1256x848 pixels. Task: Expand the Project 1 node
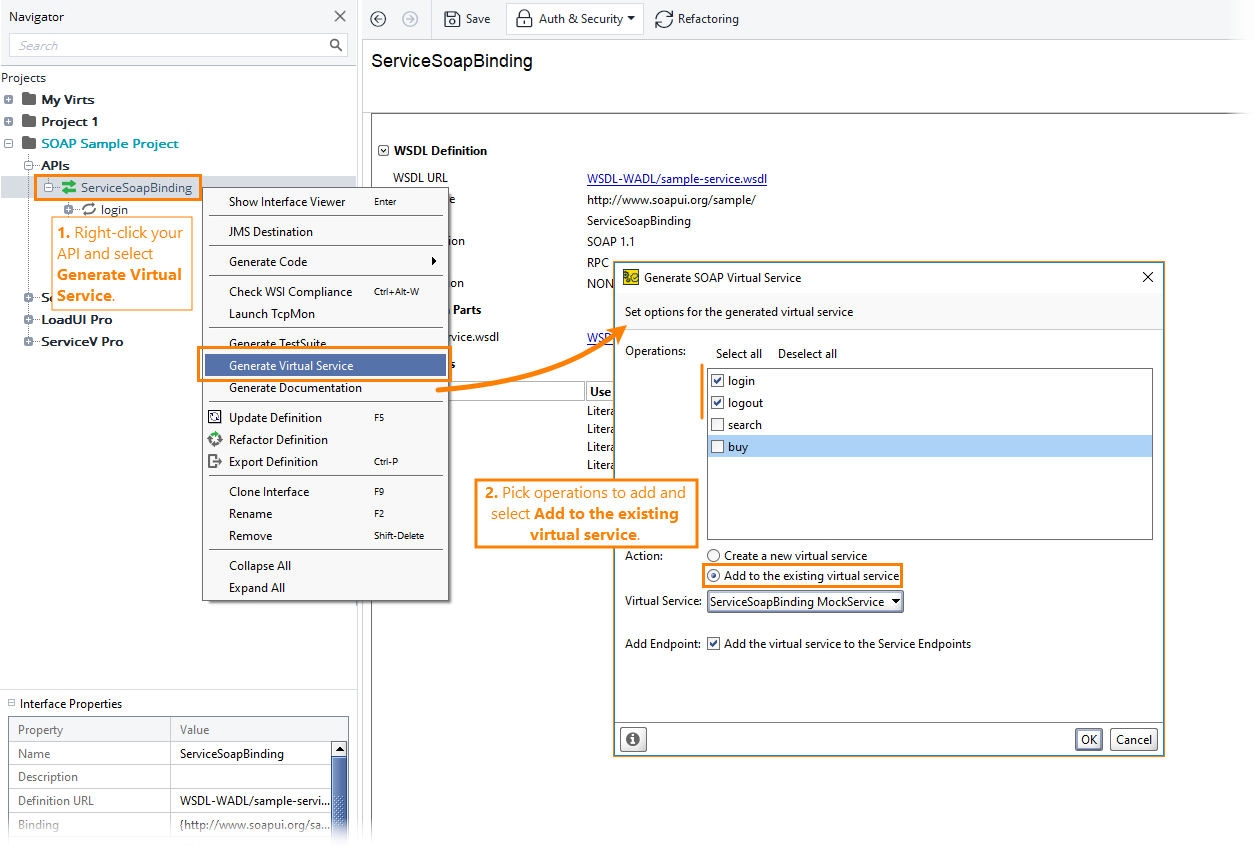tap(9, 121)
